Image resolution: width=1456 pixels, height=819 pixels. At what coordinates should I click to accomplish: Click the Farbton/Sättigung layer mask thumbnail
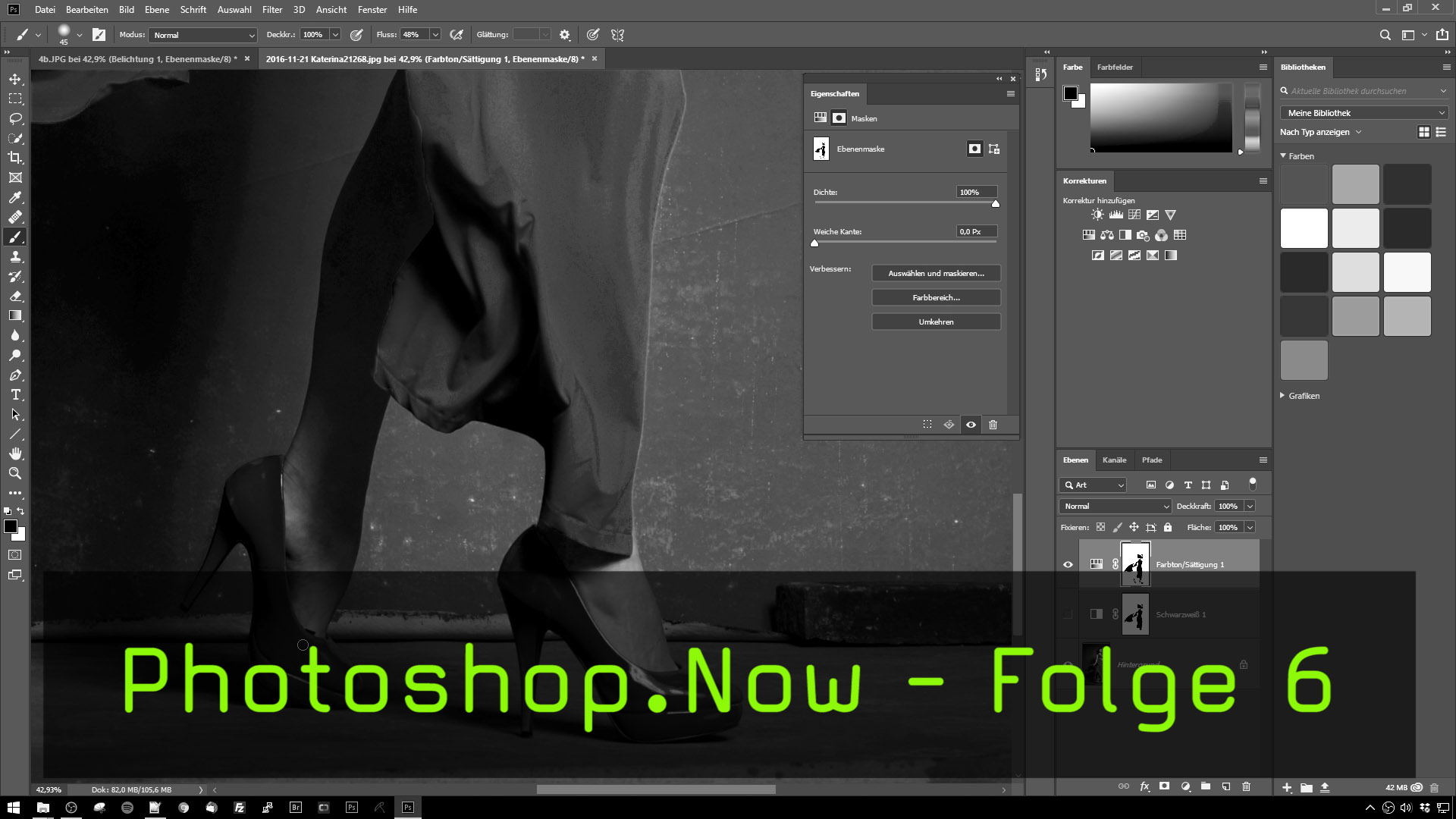(1135, 564)
